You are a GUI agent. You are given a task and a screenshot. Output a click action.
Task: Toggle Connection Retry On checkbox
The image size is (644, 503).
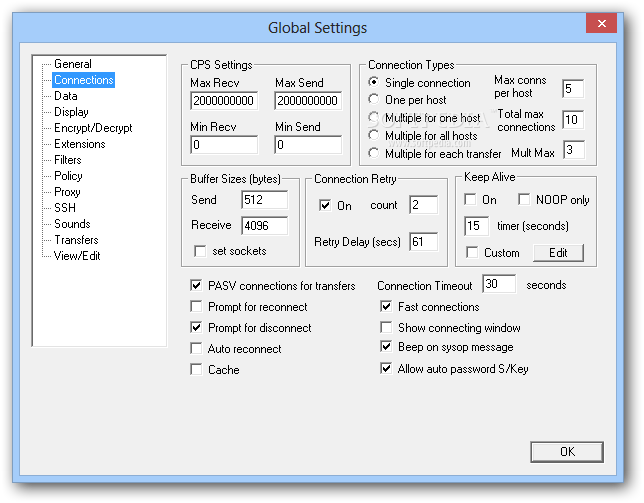click(325, 205)
